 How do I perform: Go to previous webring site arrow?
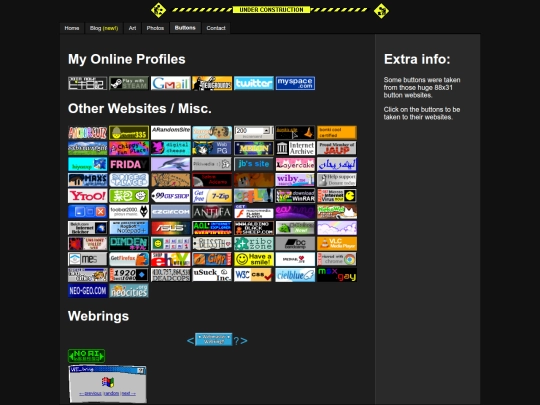(x=190, y=341)
